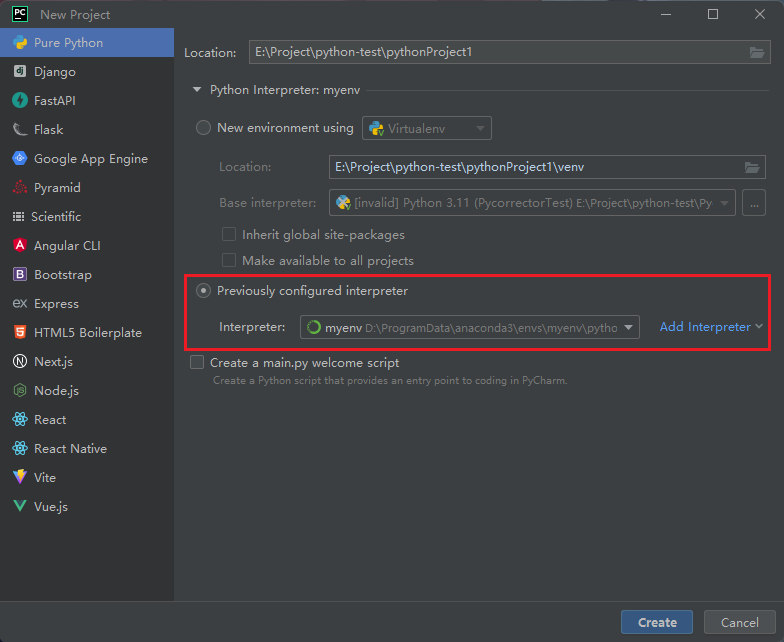This screenshot has height=642, width=784.
Task: Click the Angular CLI red icon
Action: [x=20, y=246]
